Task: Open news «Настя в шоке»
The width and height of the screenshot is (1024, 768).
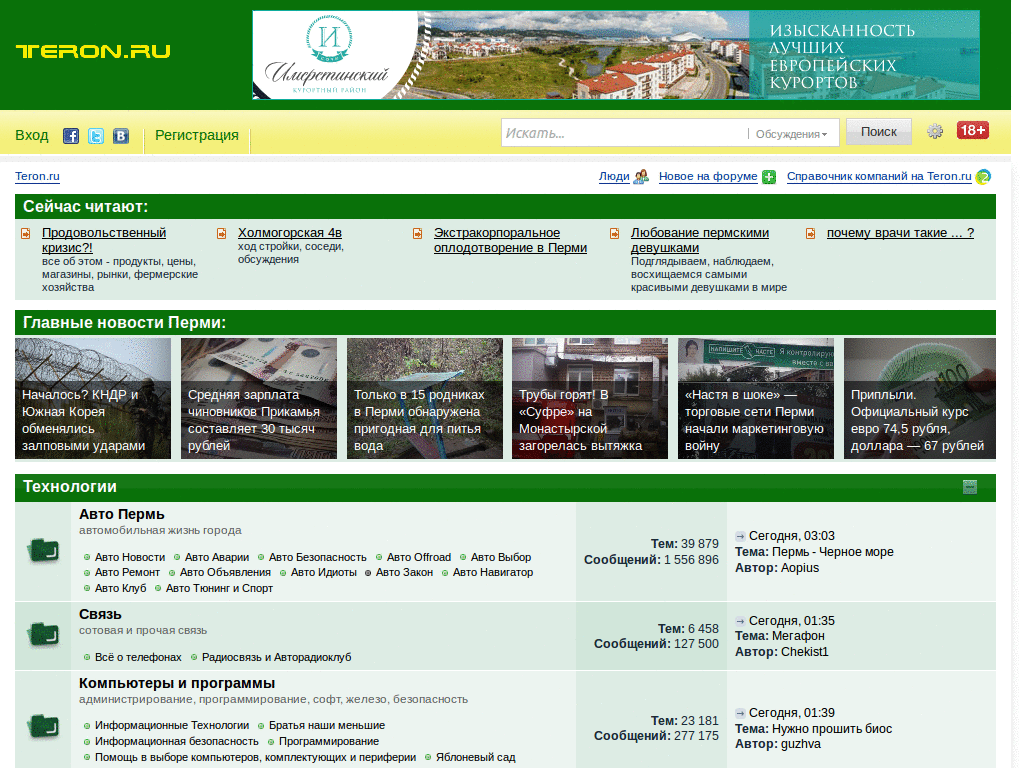Action: coord(756,398)
